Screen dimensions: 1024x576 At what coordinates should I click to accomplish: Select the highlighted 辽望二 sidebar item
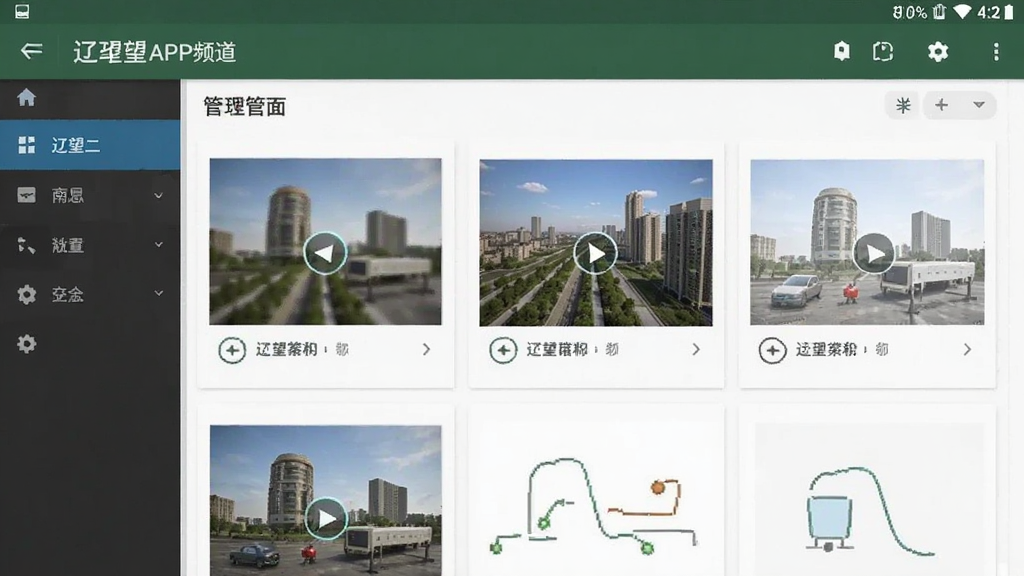[x=90, y=145]
